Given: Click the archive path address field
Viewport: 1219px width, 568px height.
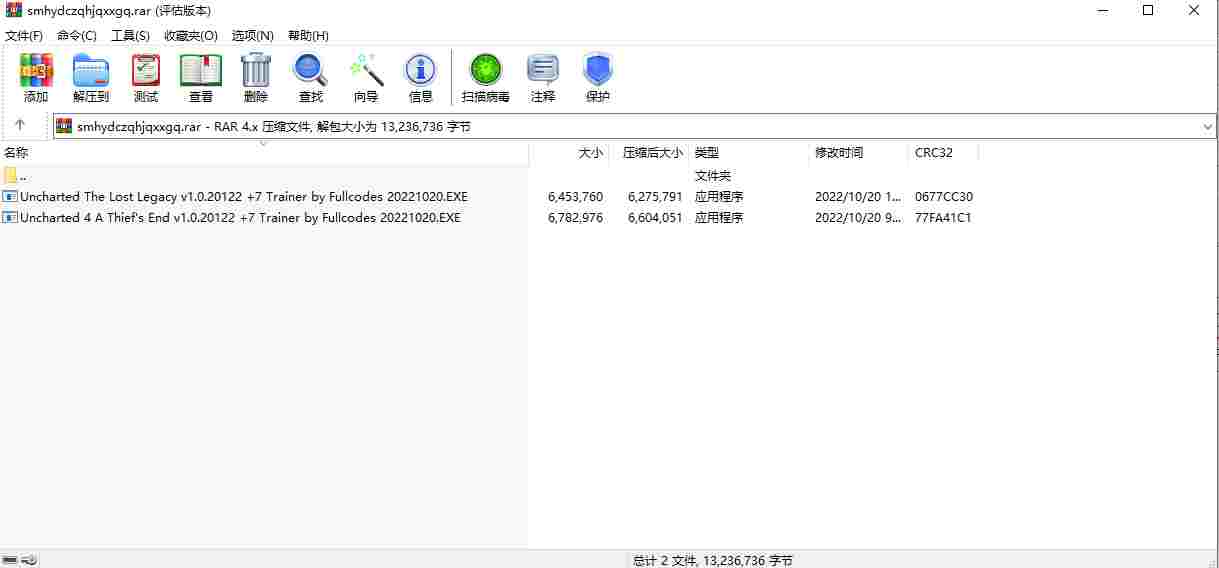Looking at the screenshot, I should (635, 127).
